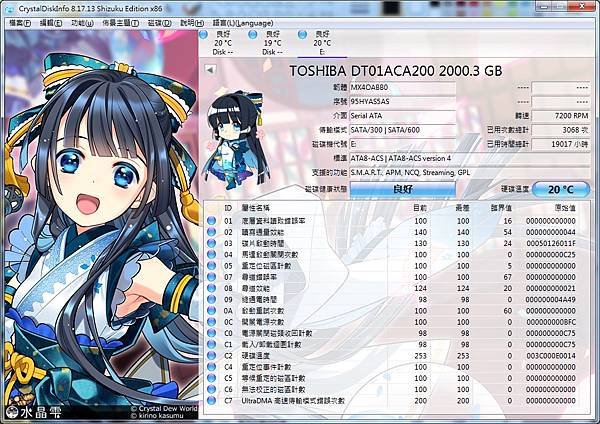Open the 說明(H) menu
Image resolution: width=600 pixels, height=424 pixels.
[x=192, y=23]
